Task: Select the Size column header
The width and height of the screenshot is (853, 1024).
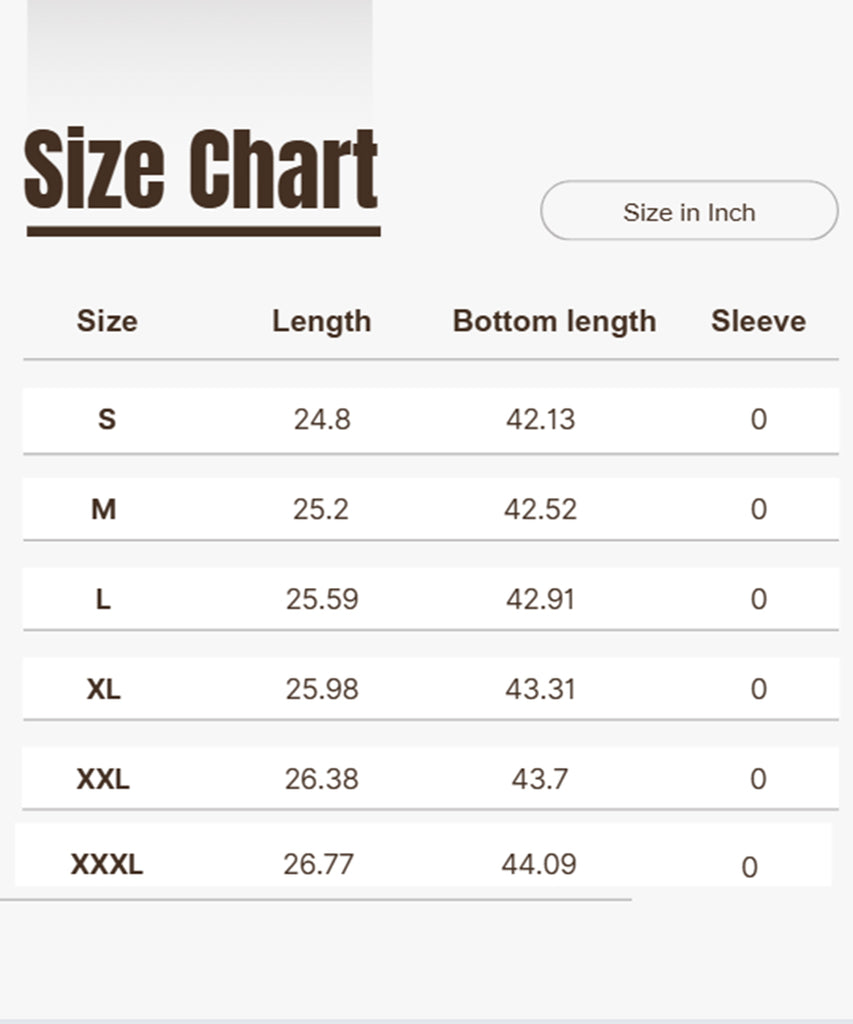Action: tap(107, 321)
